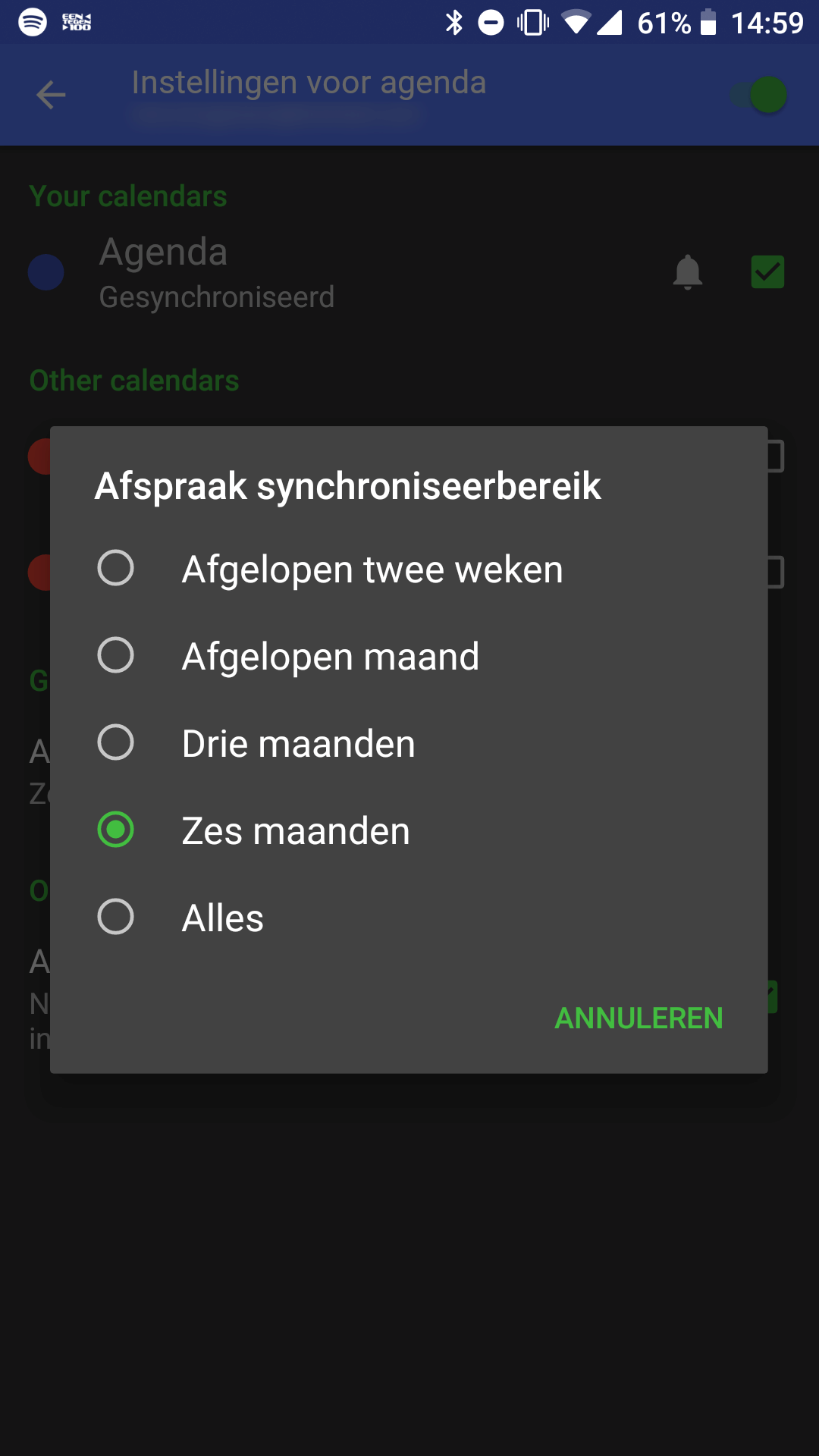Tap the Do Not Disturb icon
This screenshot has height=1456, width=819.
click(491, 23)
